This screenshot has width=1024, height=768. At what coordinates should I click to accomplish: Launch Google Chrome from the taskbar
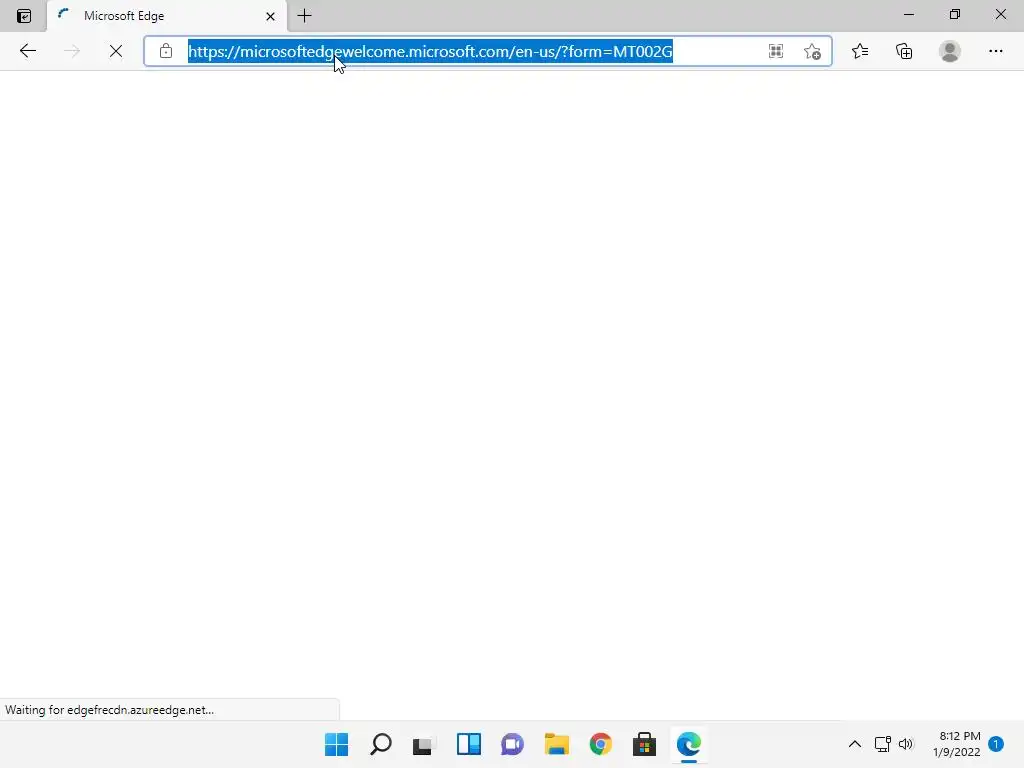click(x=601, y=744)
